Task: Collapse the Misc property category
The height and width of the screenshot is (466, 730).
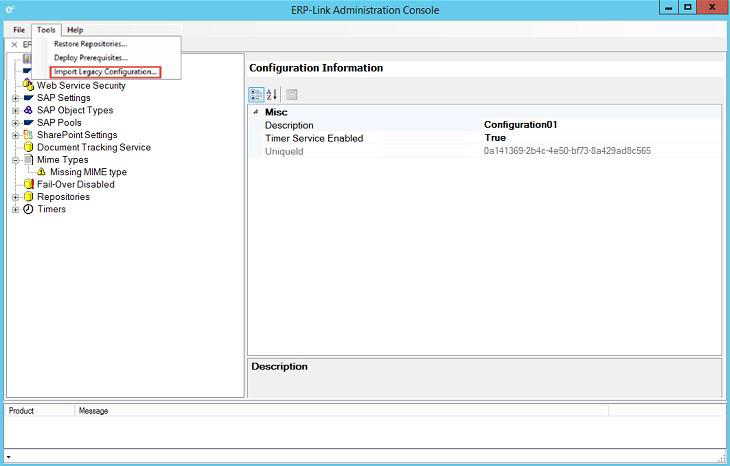Action: [x=255, y=112]
